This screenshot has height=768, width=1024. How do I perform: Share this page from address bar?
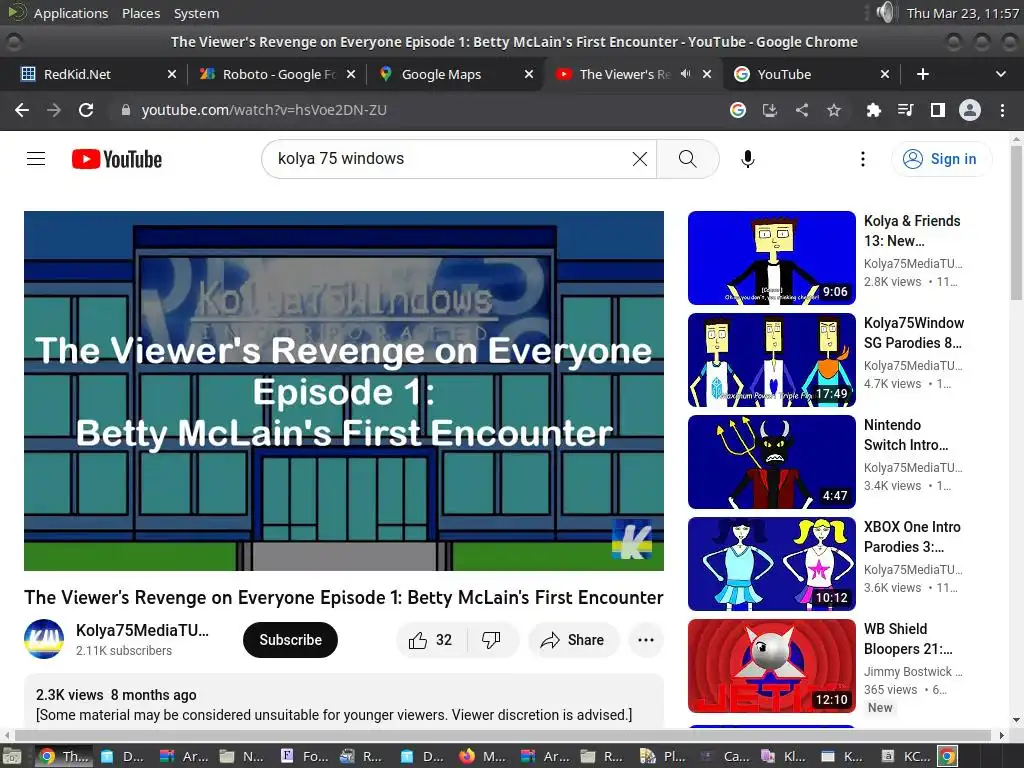(802, 110)
